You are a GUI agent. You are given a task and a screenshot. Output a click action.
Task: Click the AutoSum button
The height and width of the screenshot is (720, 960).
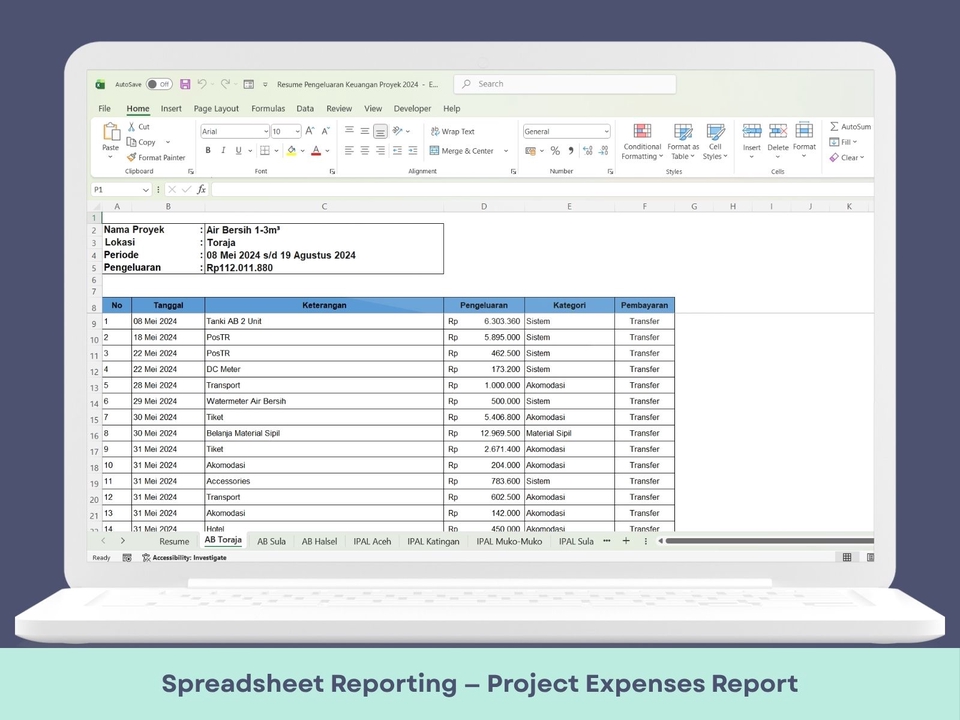coord(850,127)
